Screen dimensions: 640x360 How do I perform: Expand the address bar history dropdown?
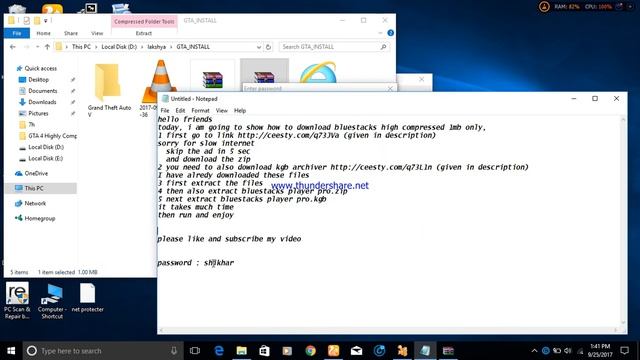pos(259,47)
